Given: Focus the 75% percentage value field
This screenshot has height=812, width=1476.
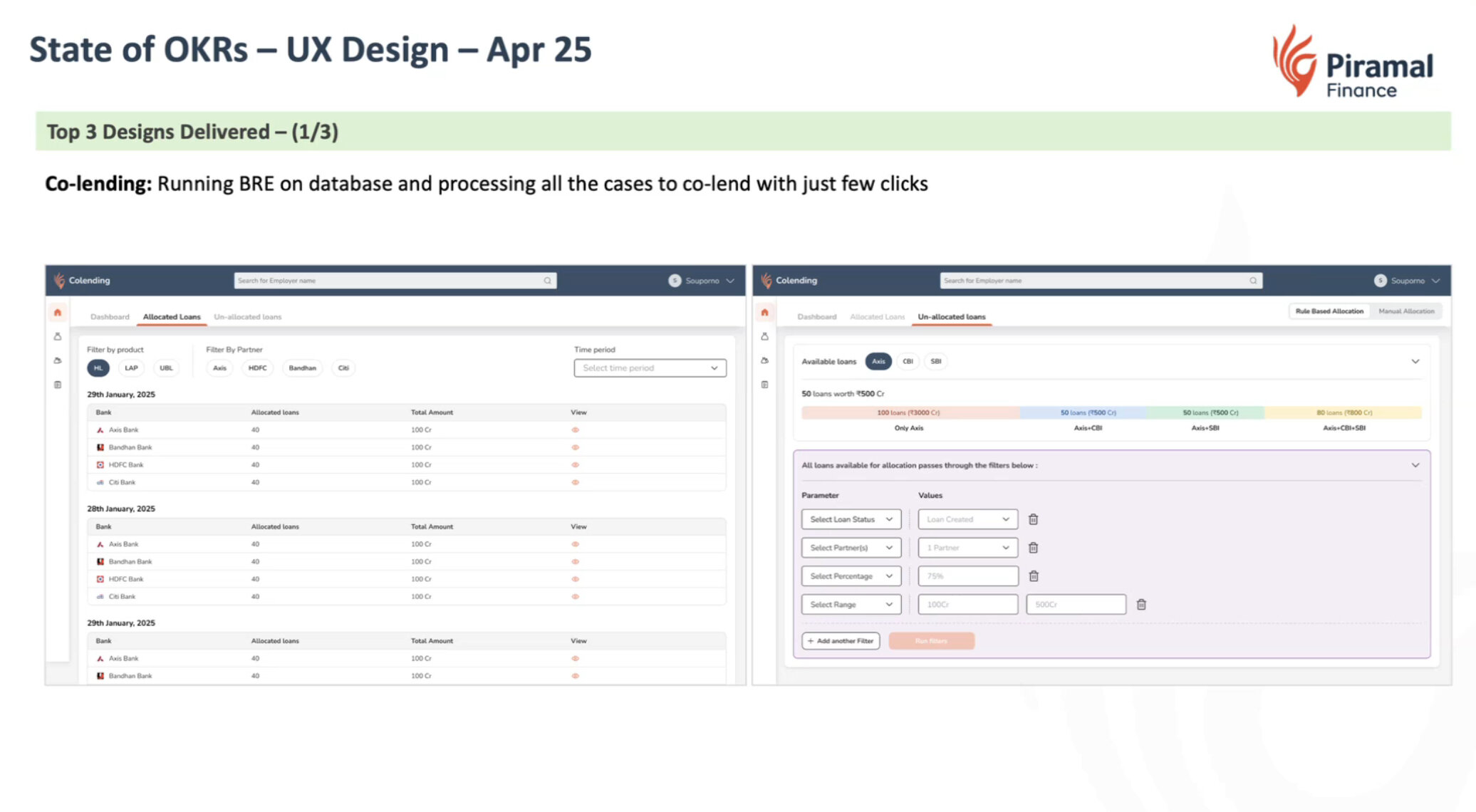Looking at the screenshot, I should pyautogui.click(x=968, y=576).
